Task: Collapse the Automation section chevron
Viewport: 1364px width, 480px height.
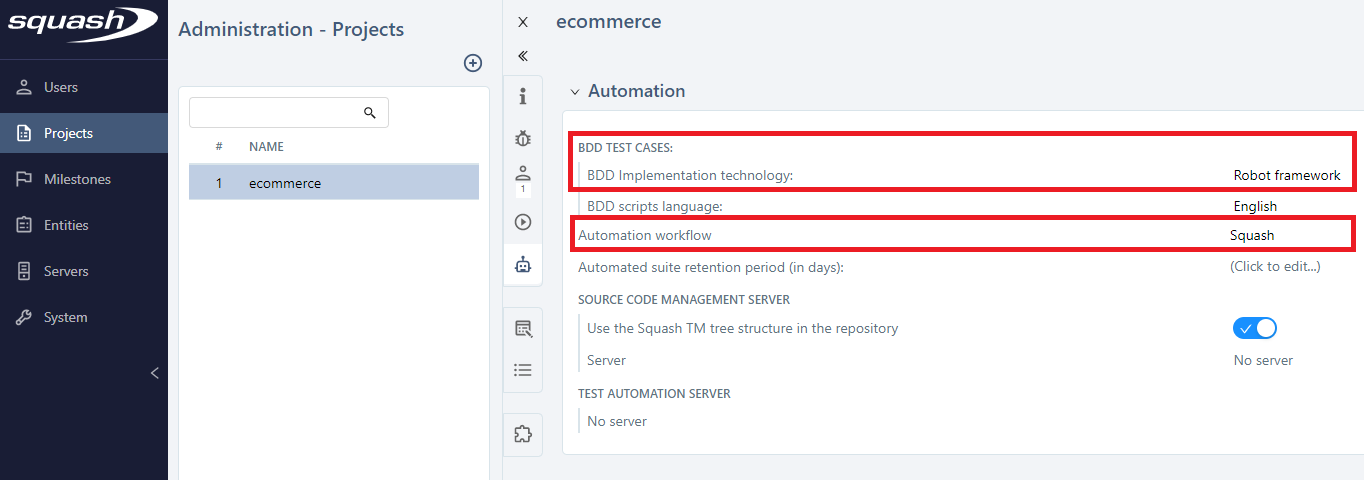Action: 575,92
